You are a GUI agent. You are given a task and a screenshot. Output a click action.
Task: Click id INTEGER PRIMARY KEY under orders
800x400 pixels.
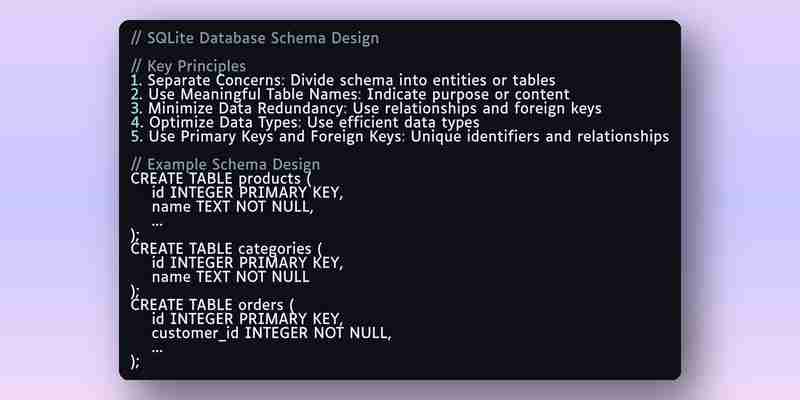click(x=247, y=319)
